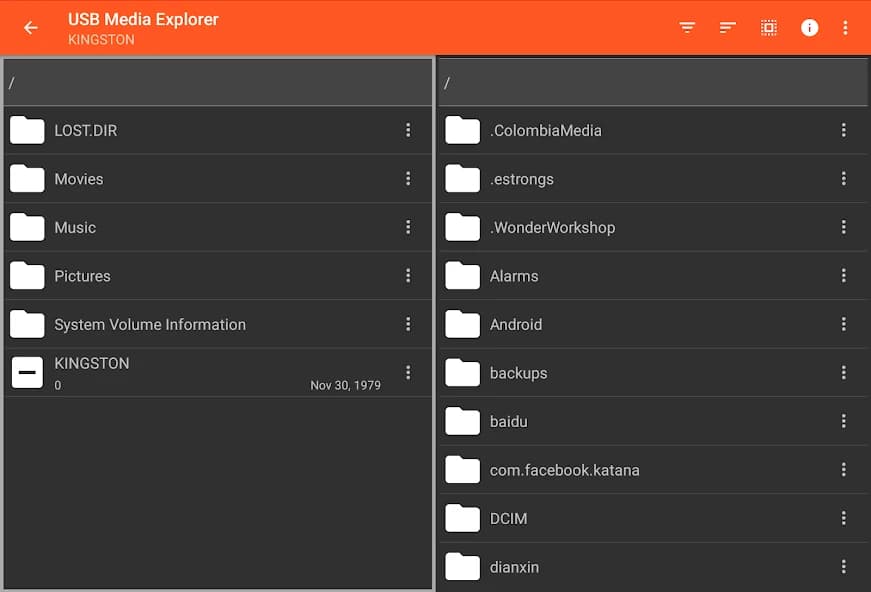The height and width of the screenshot is (592, 871).
Task: Click the KINGSTON drive icon in left pane
Action: pos(26,371)
